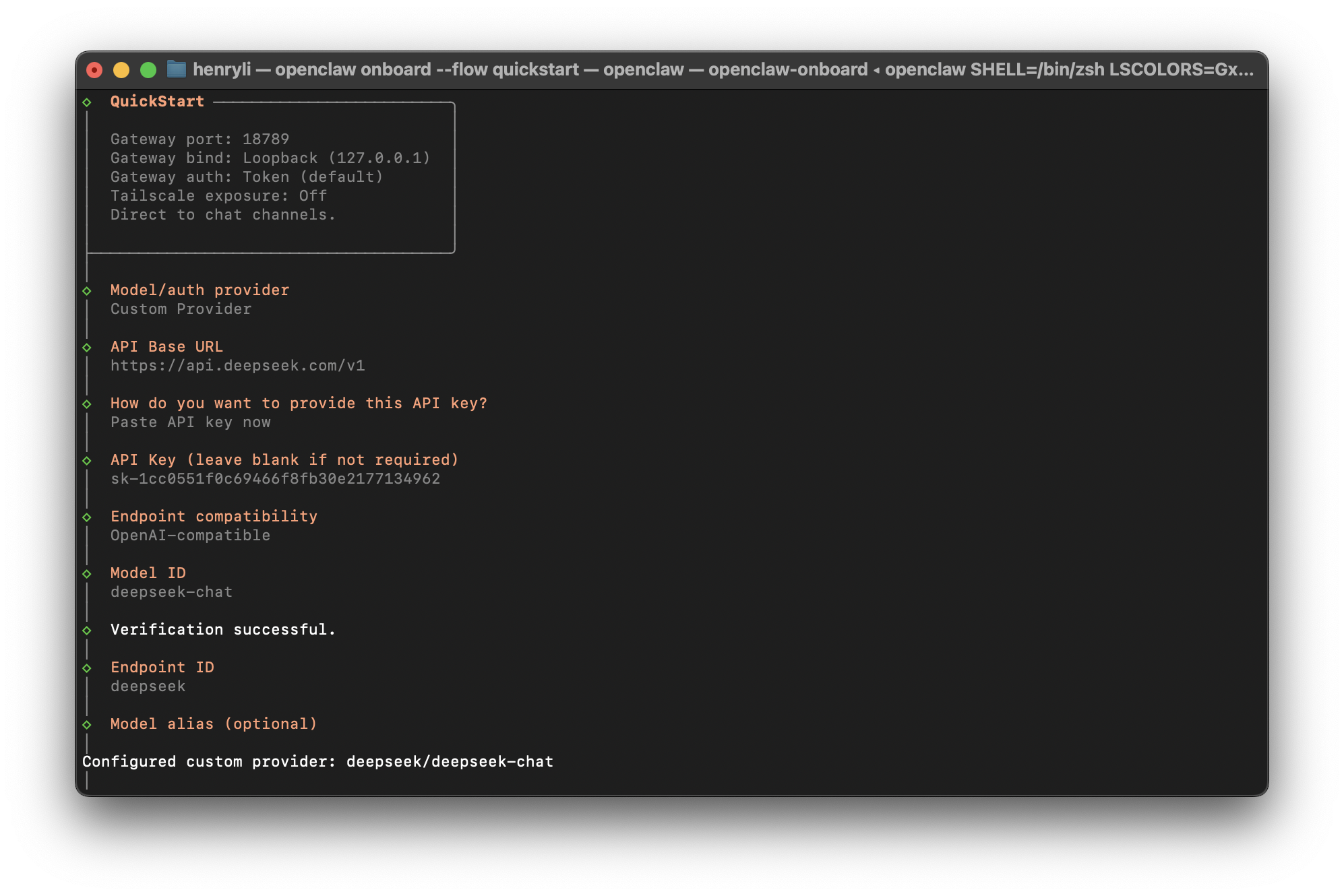Viewport: 1344px width, 896px height.
Task: Click diamond marker beside Verification successful
Action: tap(87, 631)
